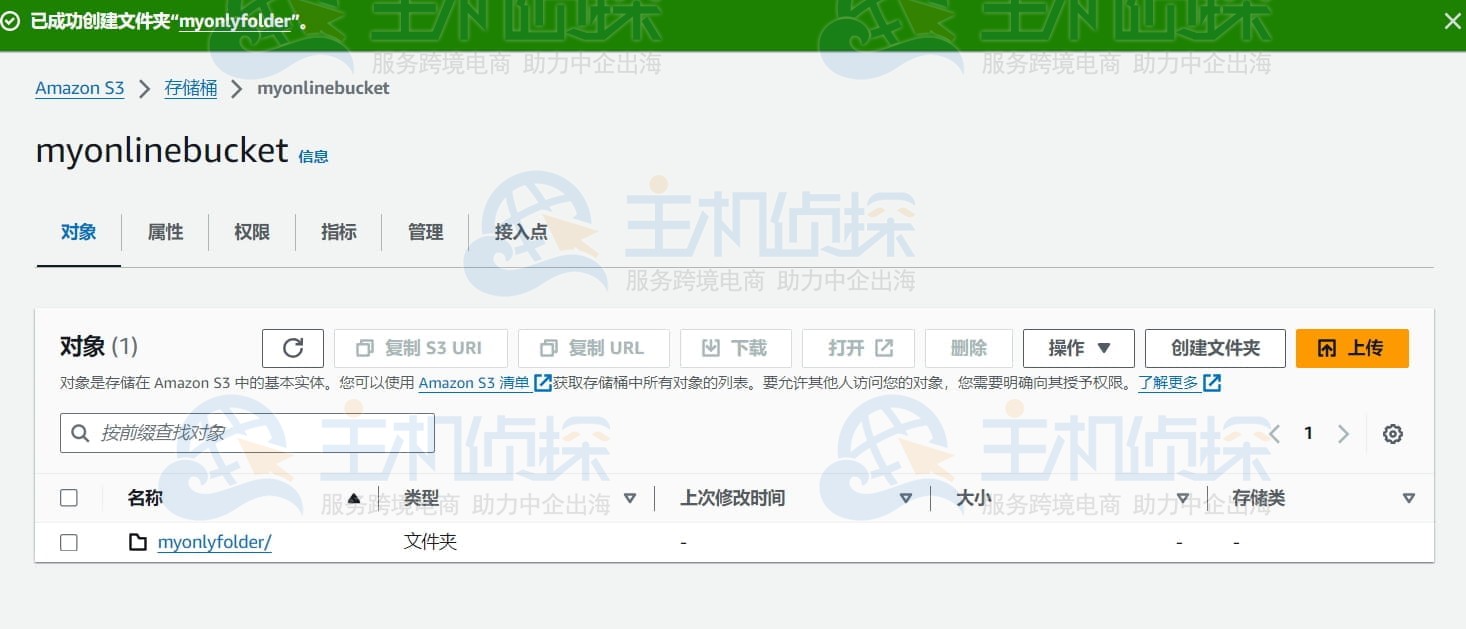Switch to the 管理 tab

click(x=425, y=232)
